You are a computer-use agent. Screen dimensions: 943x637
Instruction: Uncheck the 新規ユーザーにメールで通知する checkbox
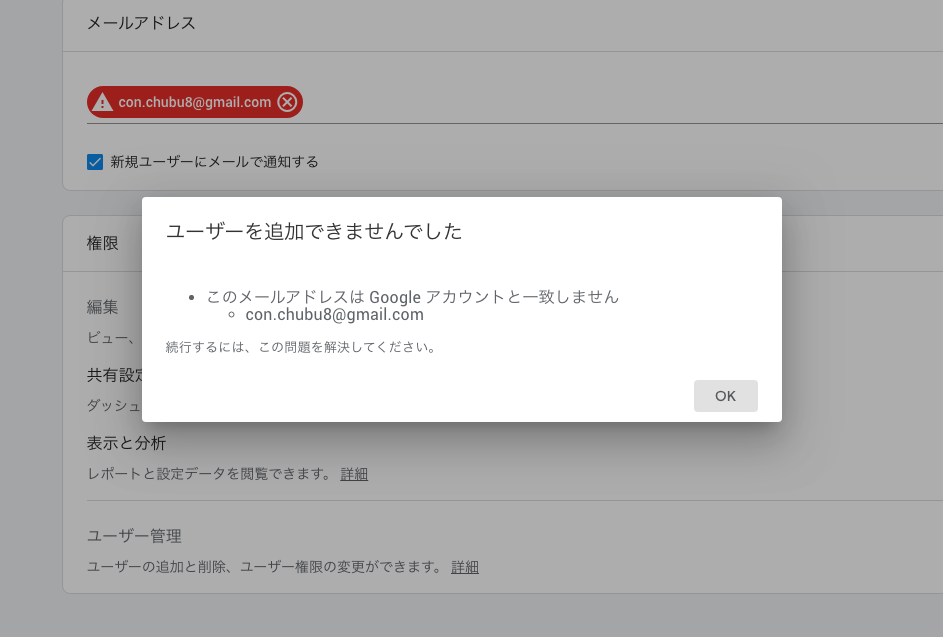coord(95,162)
